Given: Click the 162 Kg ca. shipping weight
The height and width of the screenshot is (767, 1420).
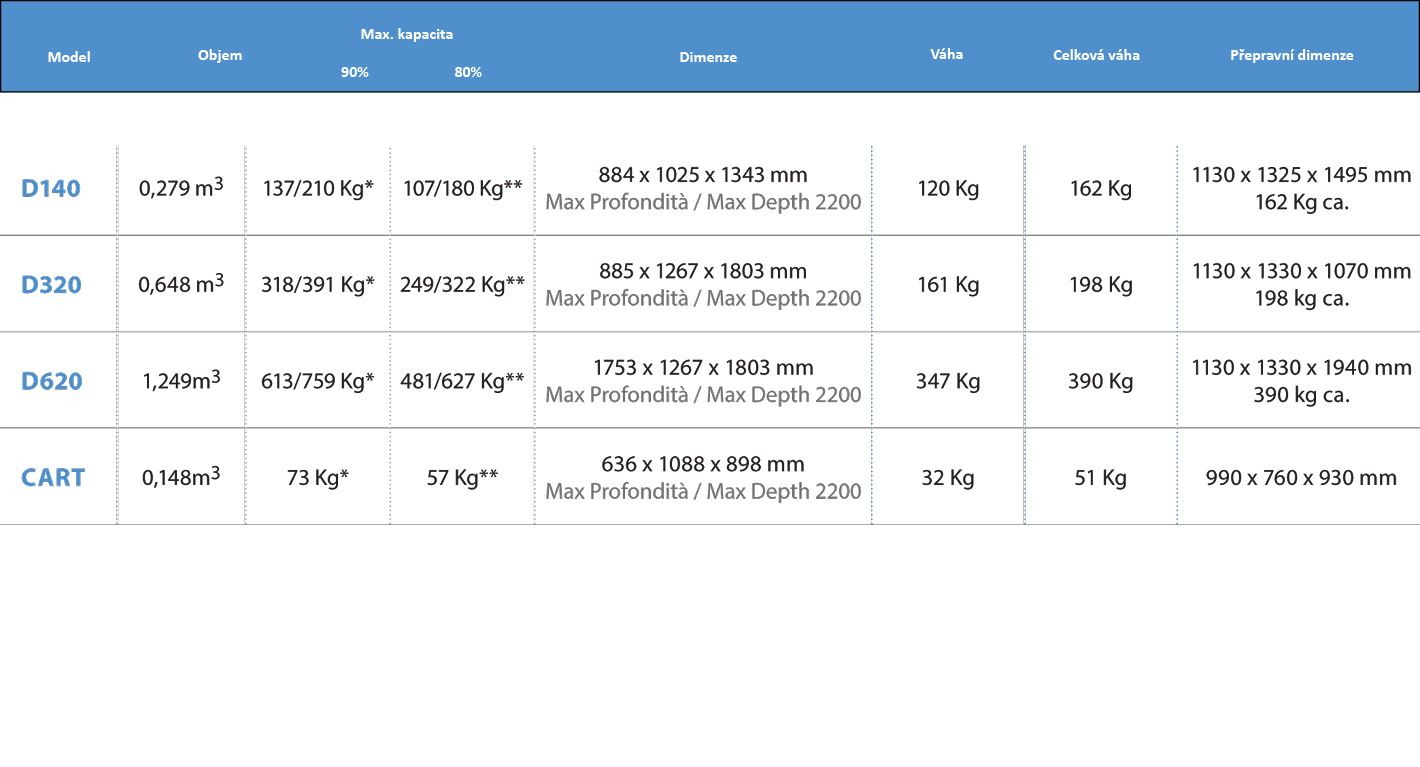Looking at the screenshot, I should point(1301,203).
